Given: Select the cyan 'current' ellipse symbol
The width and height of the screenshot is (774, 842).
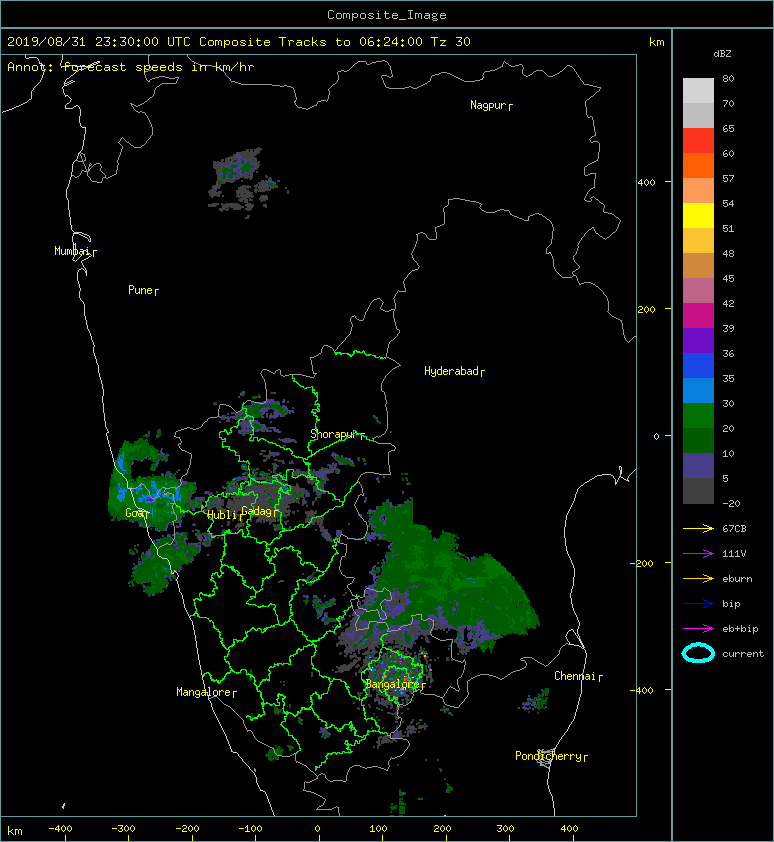Looking at the screenshot, I should point(698,654).
